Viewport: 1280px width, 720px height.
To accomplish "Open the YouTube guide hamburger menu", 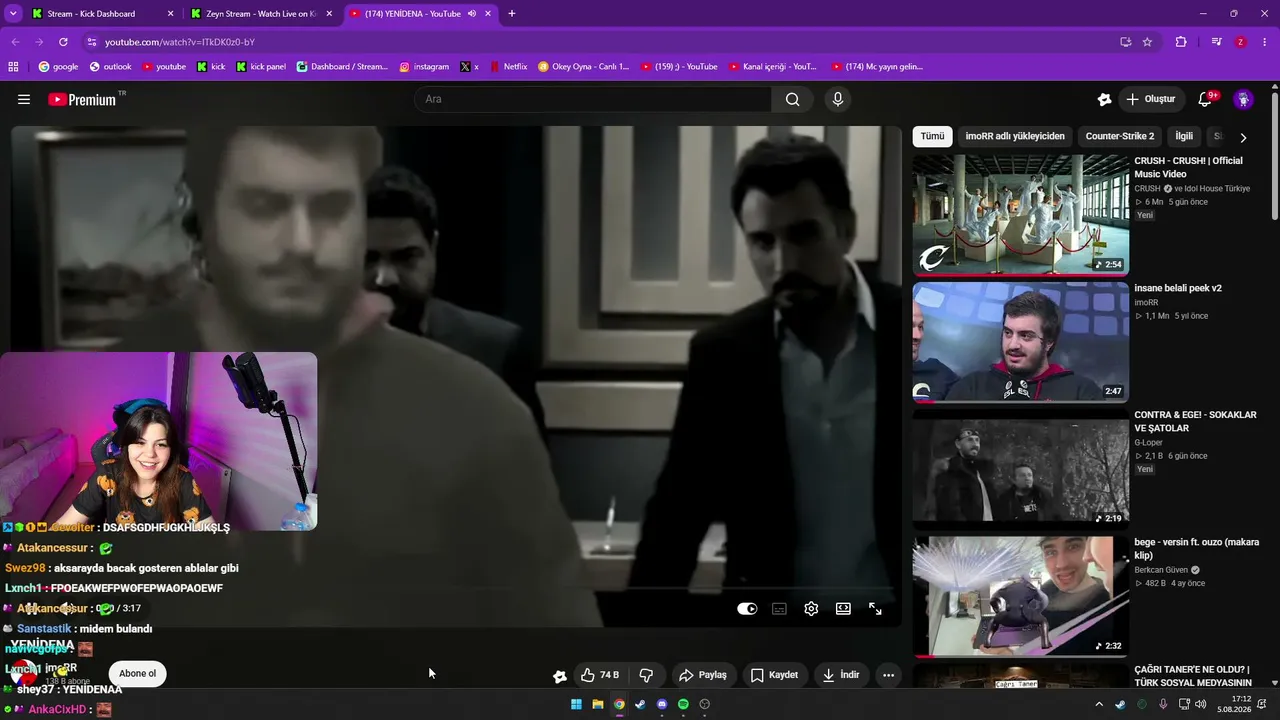I will pos(24,99).
